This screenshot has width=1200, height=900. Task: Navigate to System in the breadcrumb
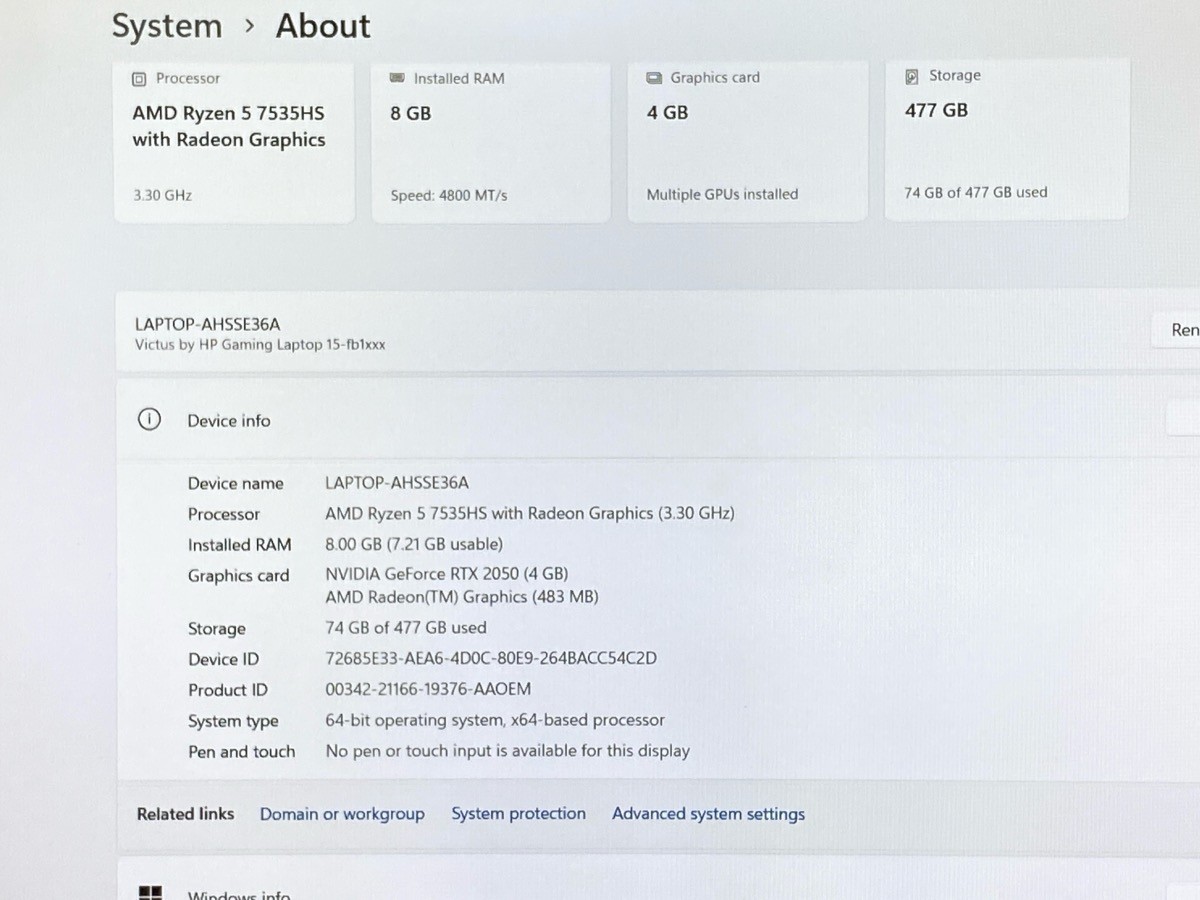tap(167, 26)
